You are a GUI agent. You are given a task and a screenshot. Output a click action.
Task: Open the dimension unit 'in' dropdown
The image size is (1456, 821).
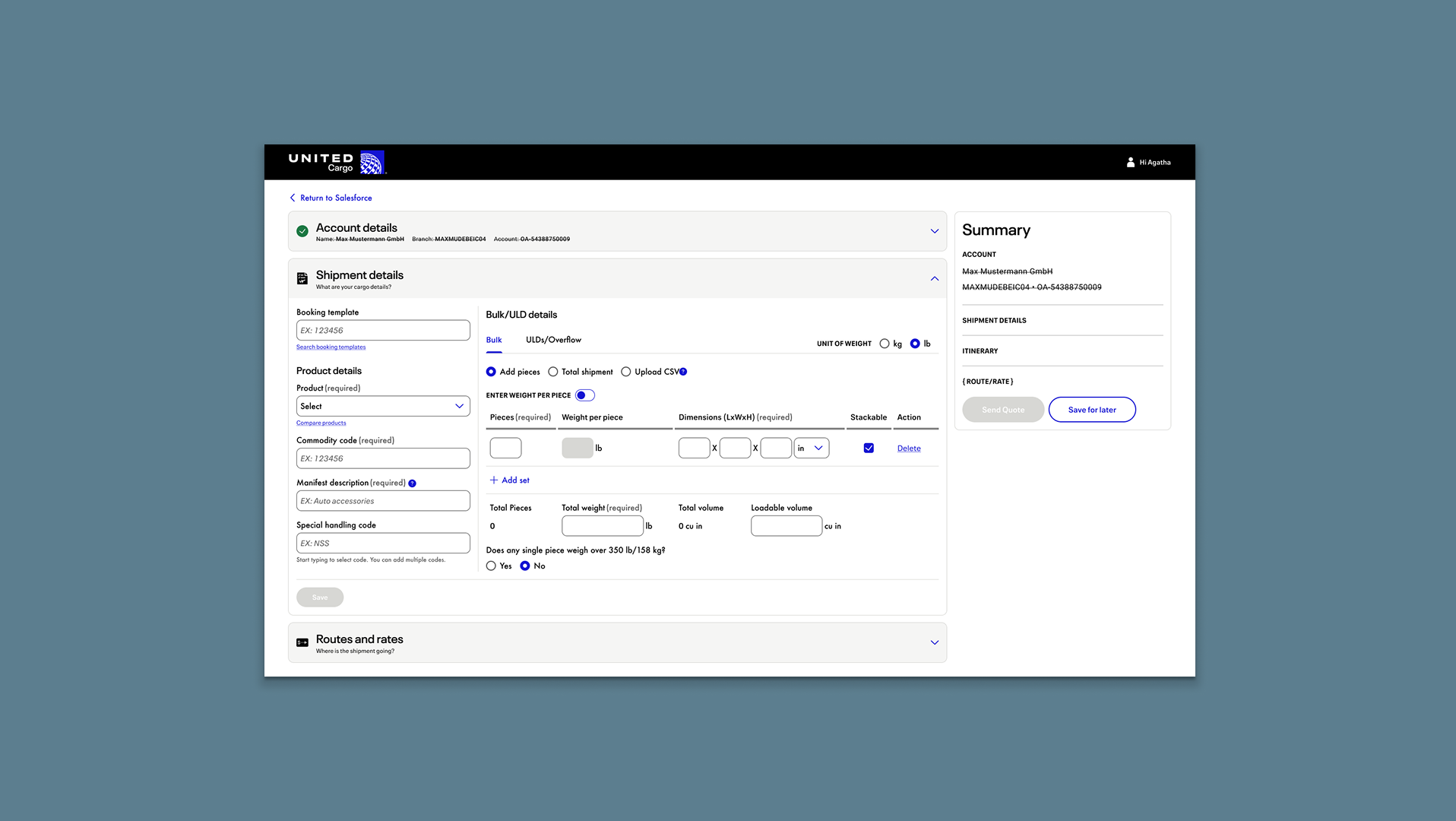[812, 449]
